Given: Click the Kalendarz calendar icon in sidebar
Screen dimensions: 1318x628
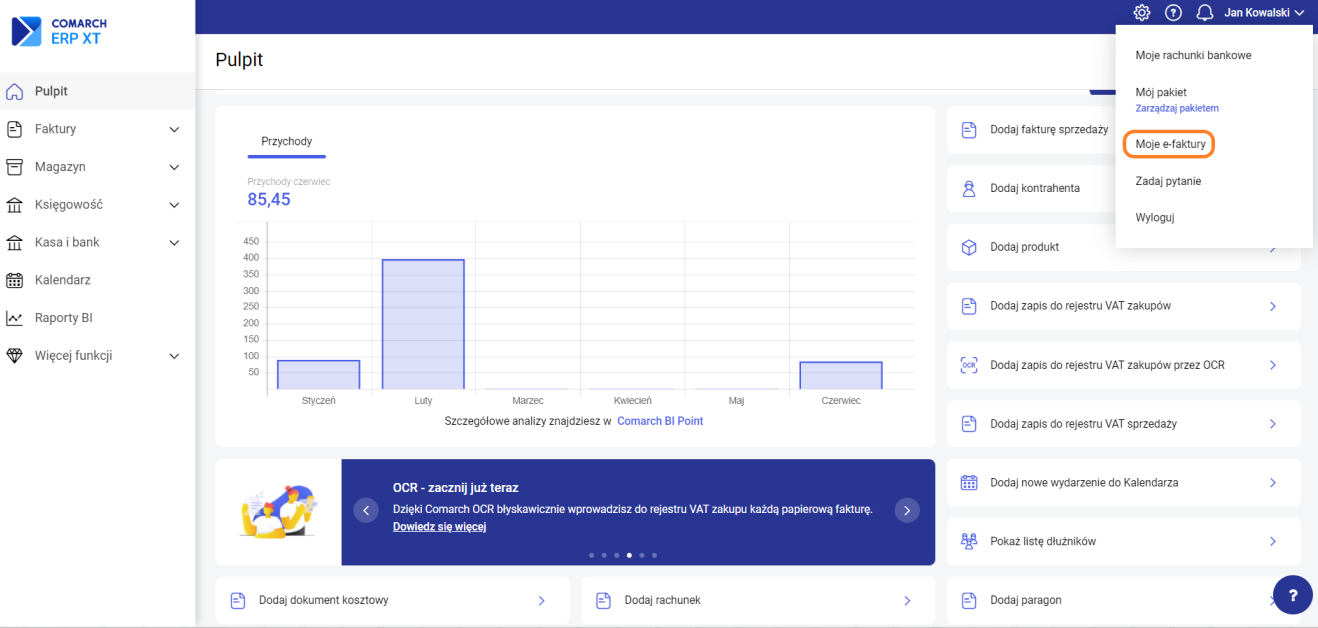Looking at the screenshot, I should point(15,280).
